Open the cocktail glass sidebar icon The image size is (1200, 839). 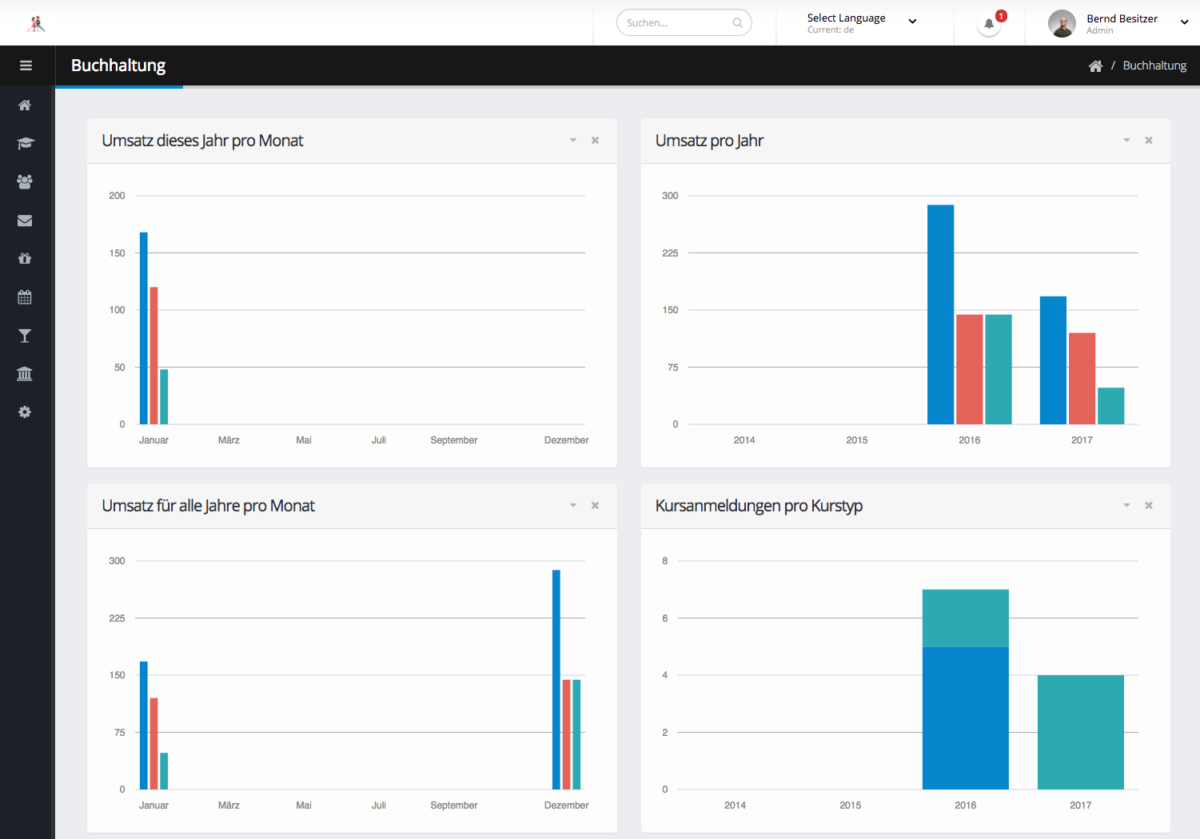pyautogui.click(x=25, y=335)
